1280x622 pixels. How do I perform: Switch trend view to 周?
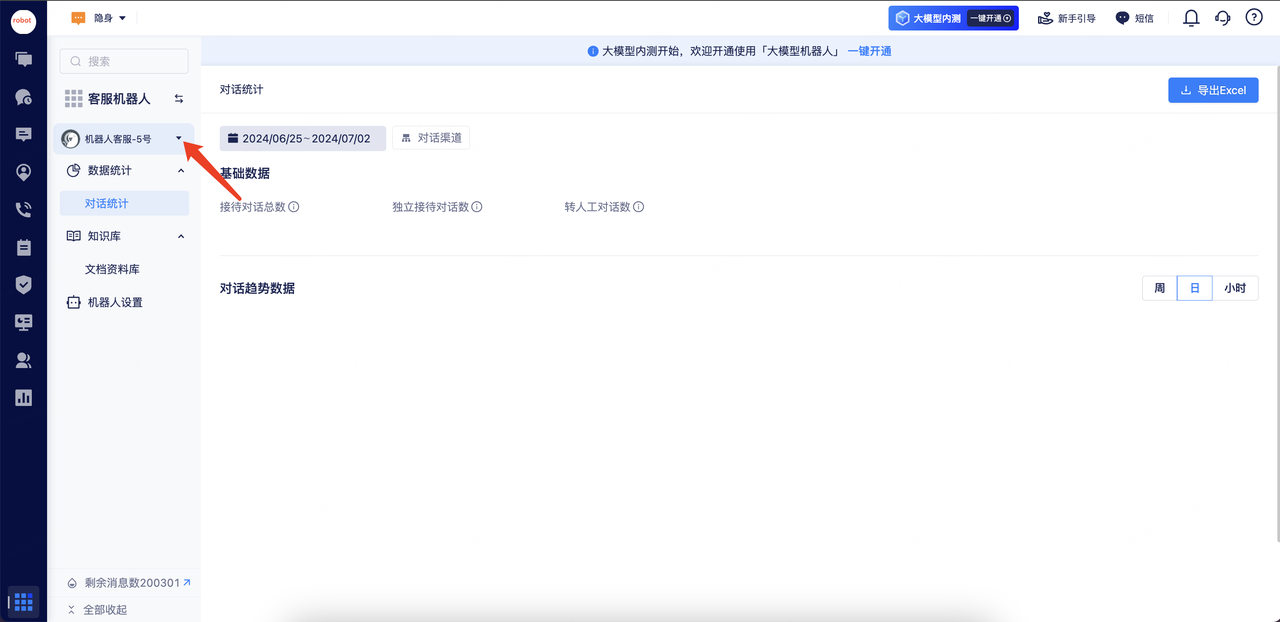click(1160, 288)
